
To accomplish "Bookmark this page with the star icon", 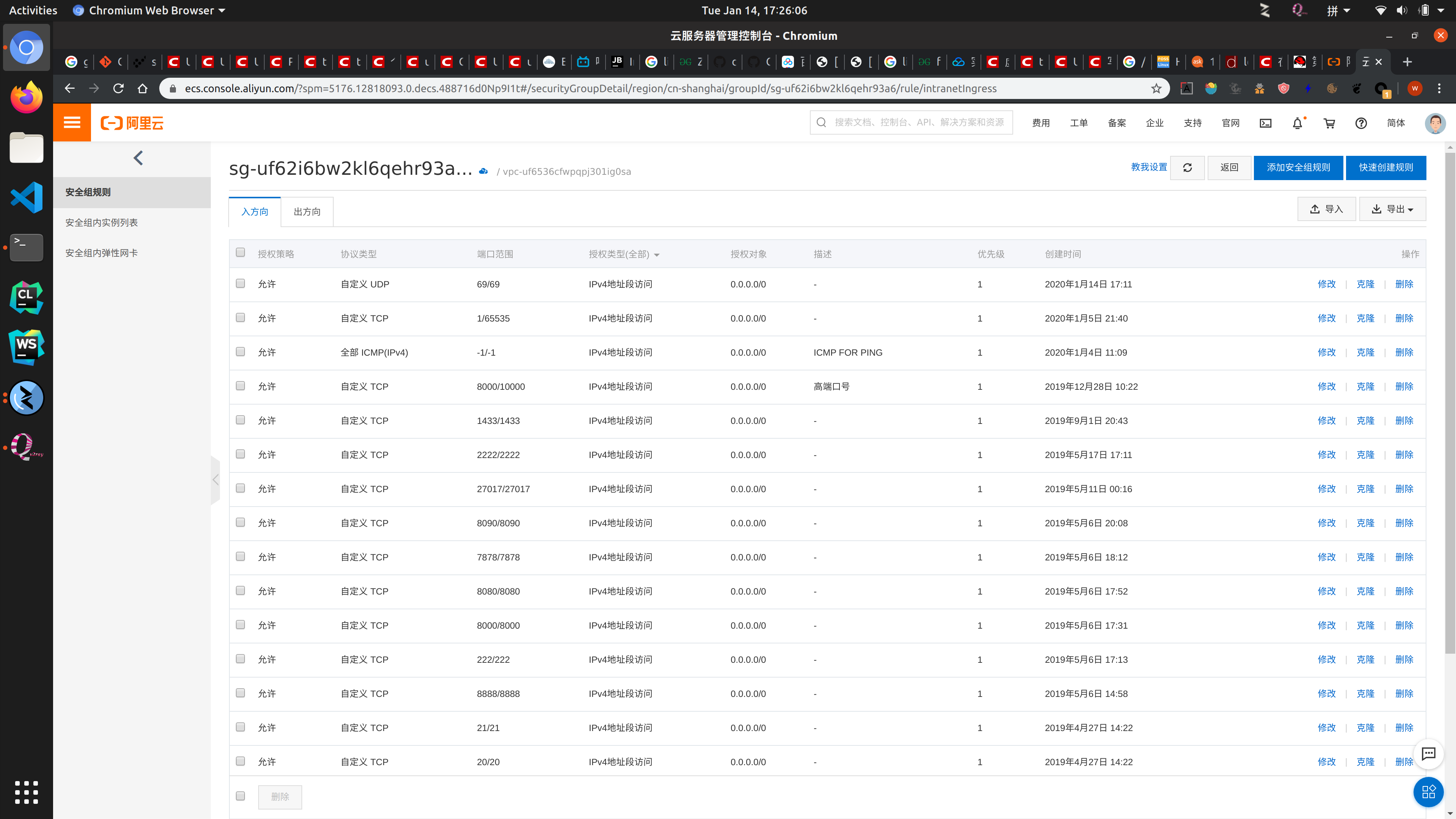I will point(1156,88).
